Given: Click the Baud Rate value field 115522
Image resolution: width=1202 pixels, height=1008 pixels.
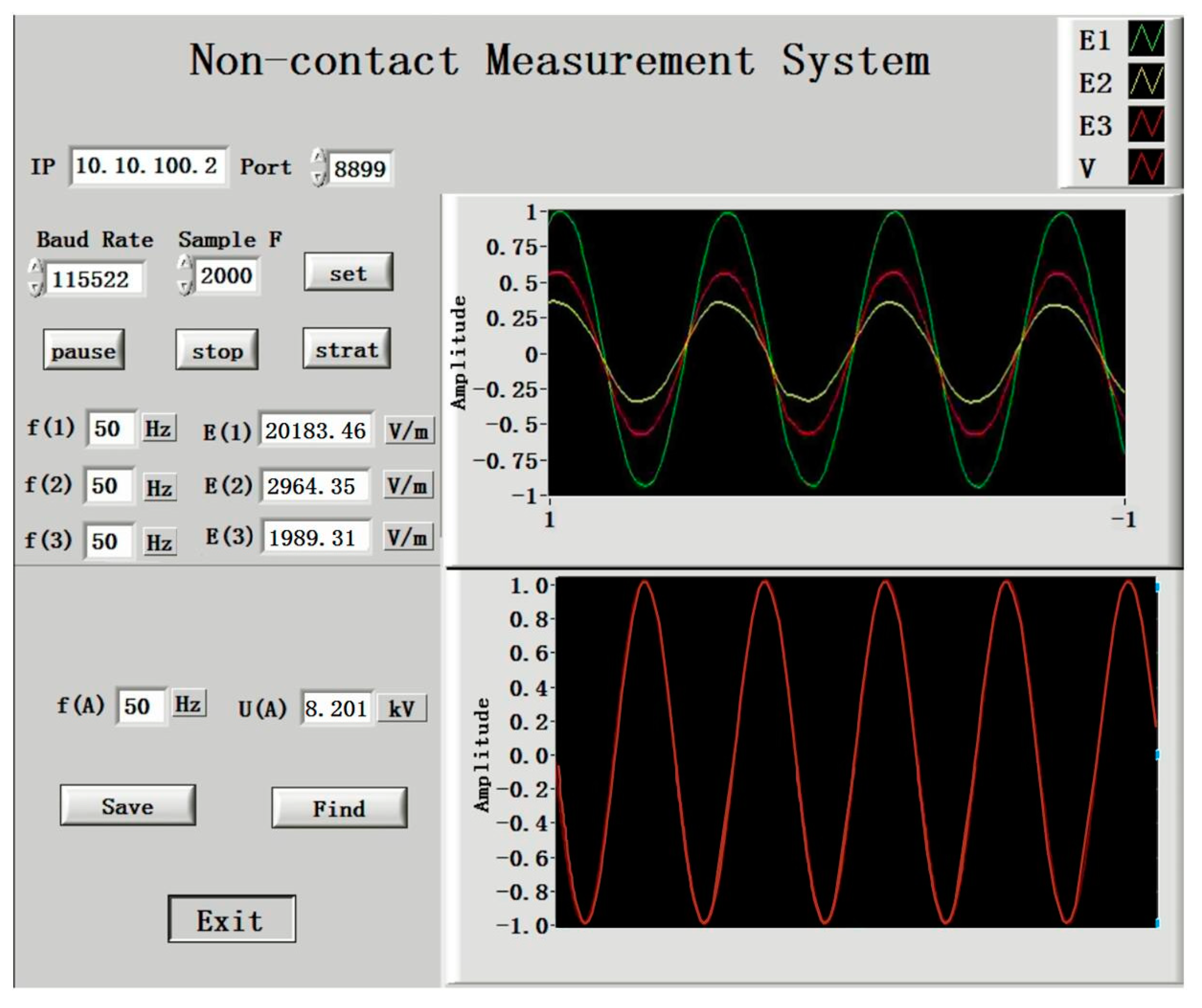Looking at the screenshot, I should point(93,279).
